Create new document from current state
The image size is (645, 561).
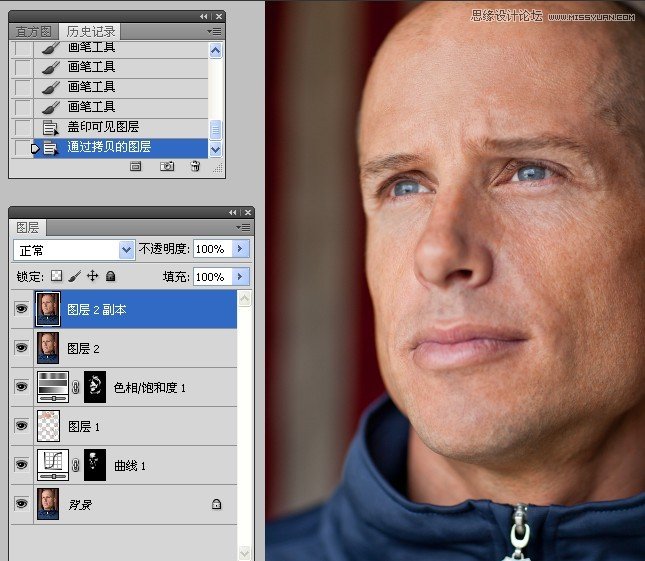pos(135,166)
